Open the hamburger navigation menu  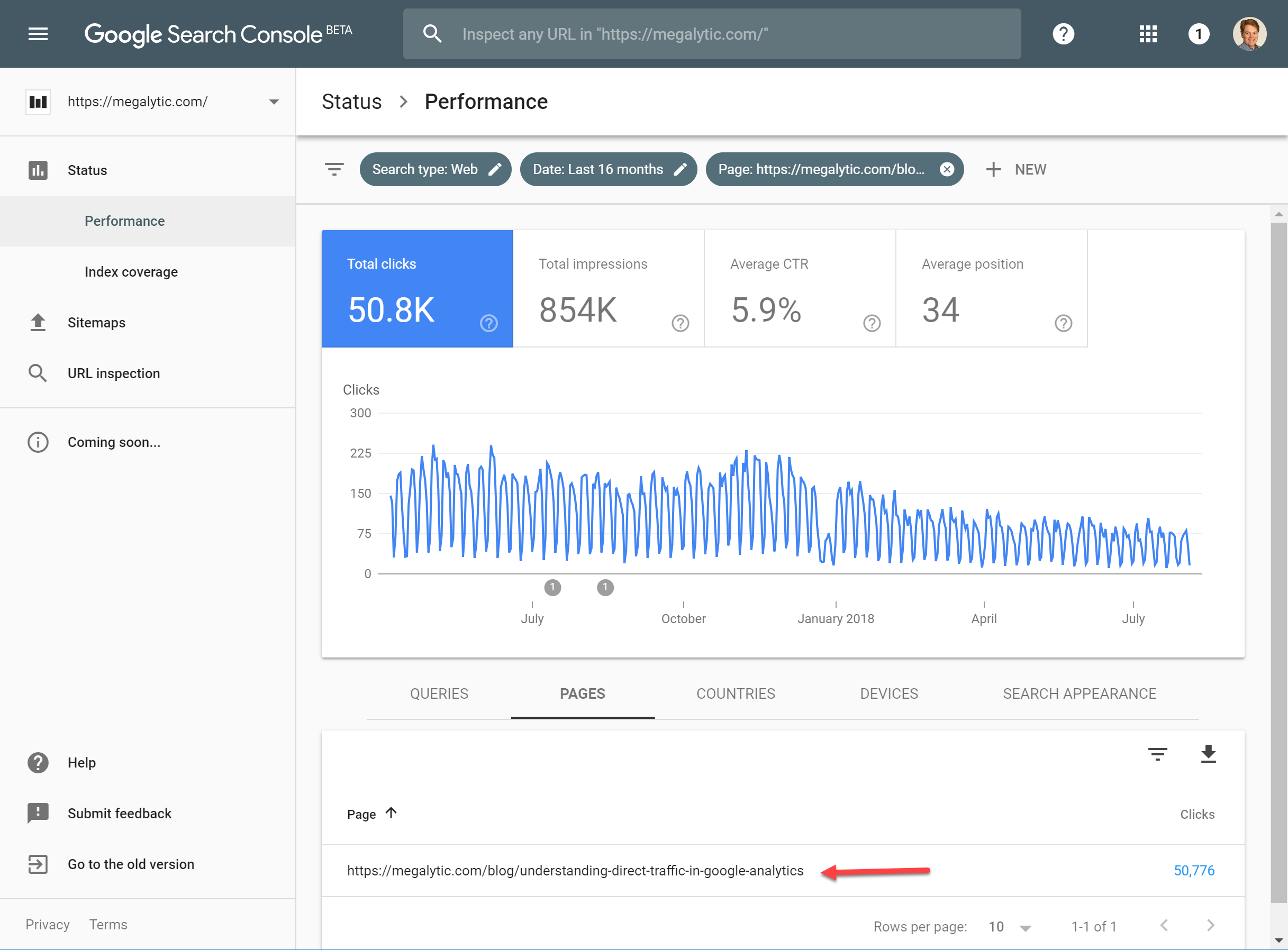38,34
